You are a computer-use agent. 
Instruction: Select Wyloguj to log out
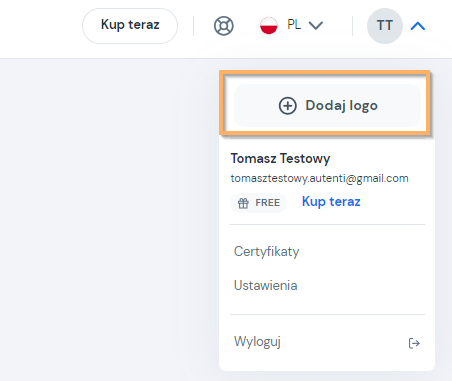coord(257,341)
